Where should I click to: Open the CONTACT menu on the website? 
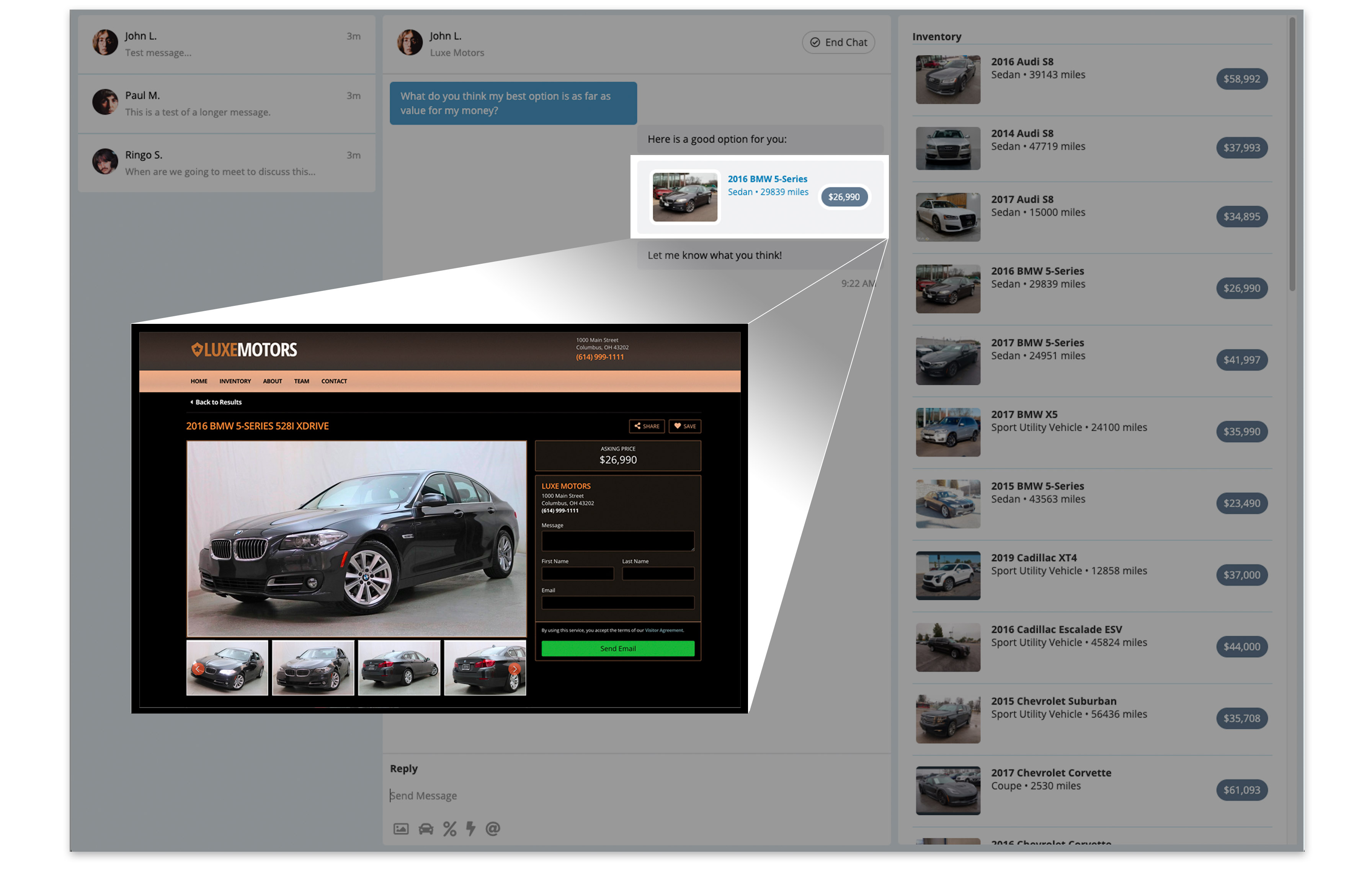pos(334,381)
